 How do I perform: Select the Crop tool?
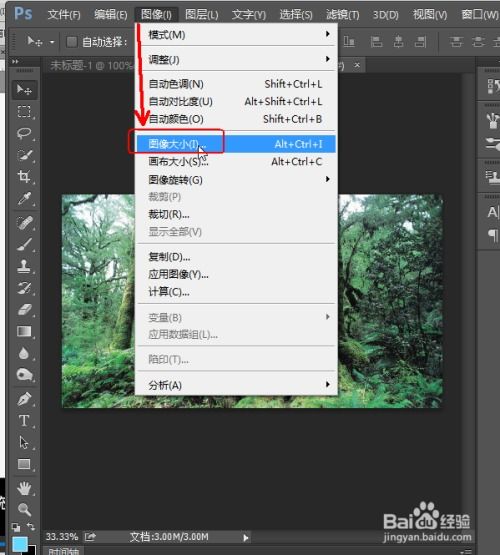[24, 176]
